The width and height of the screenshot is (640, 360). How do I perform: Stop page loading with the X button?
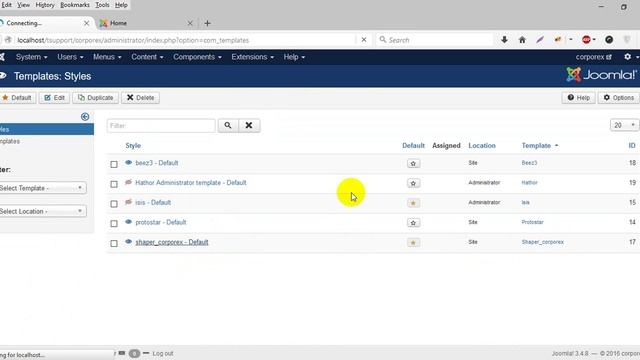click(364, 40)
